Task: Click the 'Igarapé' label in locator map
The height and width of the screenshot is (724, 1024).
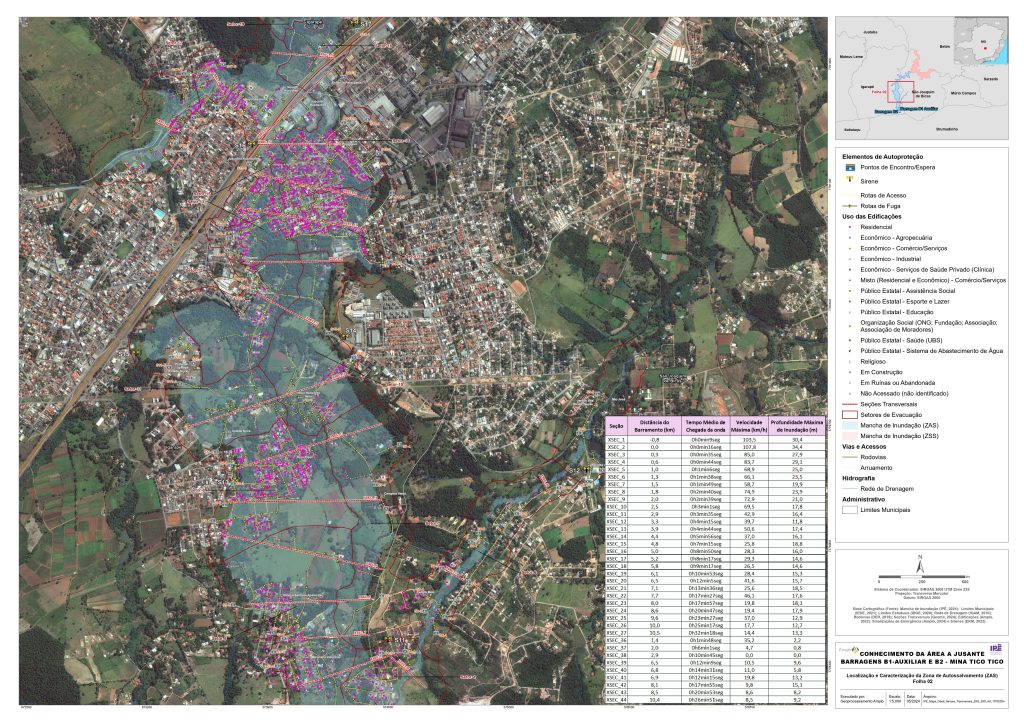Action: pos(867,86)
